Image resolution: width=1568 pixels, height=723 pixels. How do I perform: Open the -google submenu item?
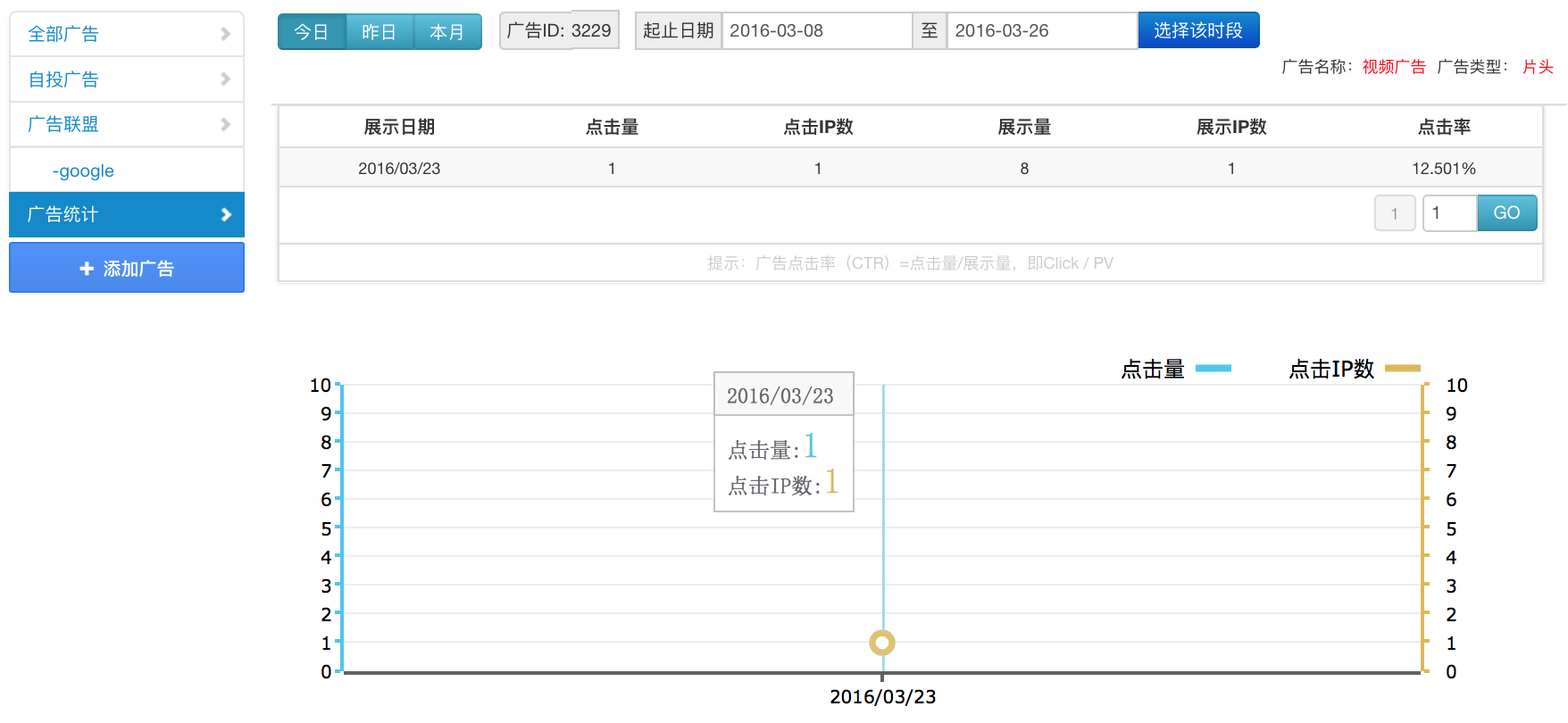point(83,170)
